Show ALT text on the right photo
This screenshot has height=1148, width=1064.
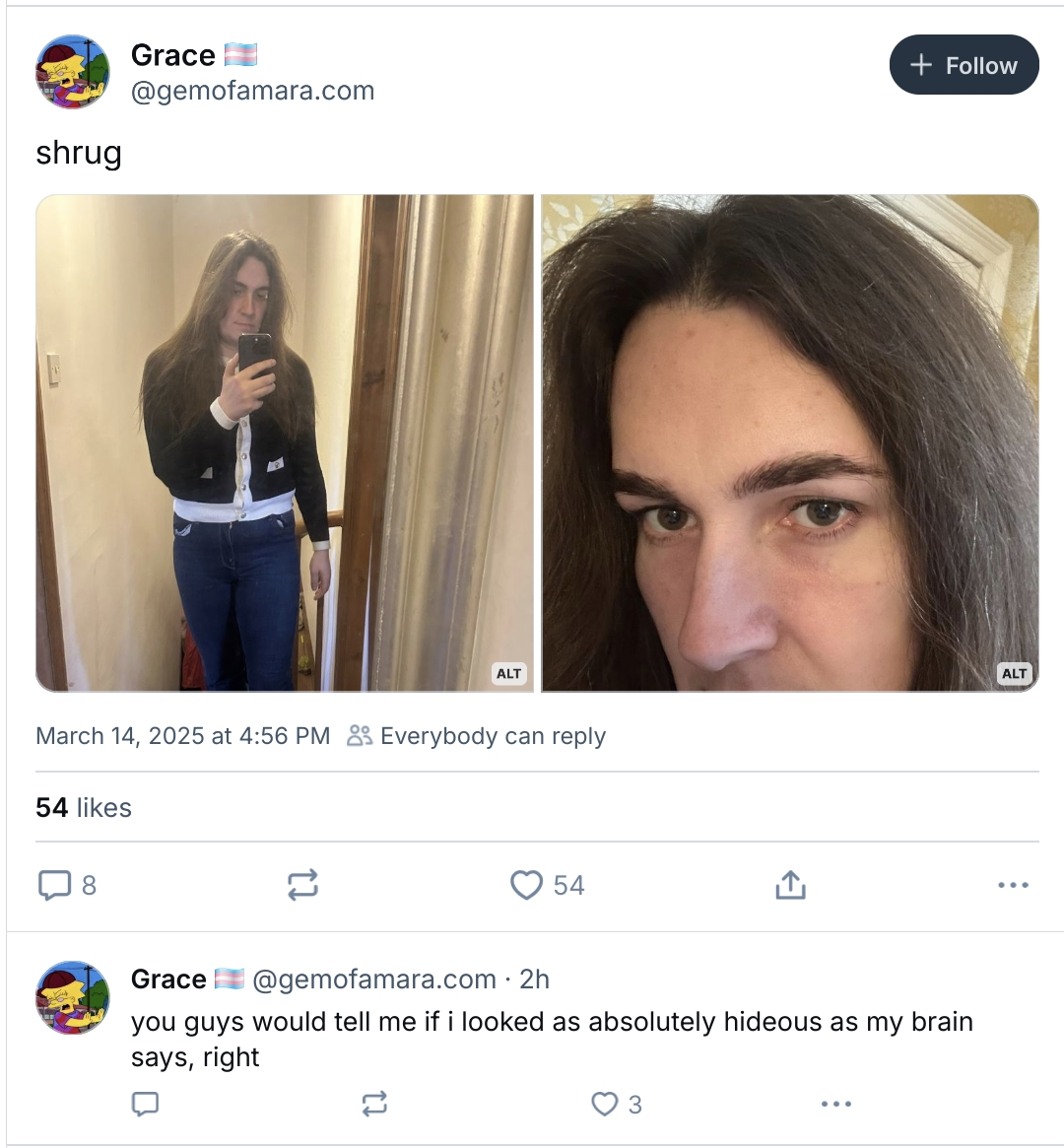[x=1014, y=674]
